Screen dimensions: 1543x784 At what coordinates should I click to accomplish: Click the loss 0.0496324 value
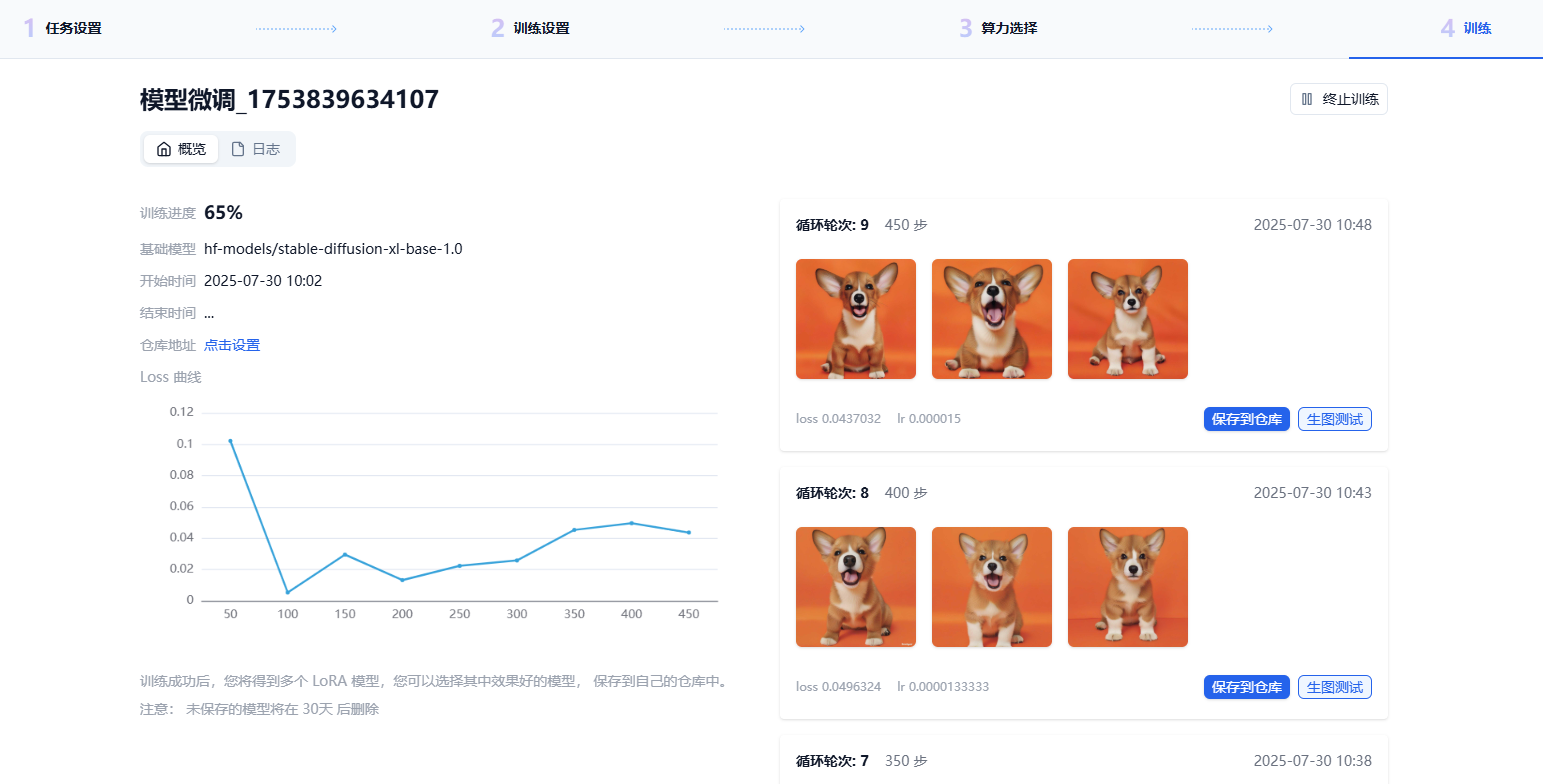838,687
